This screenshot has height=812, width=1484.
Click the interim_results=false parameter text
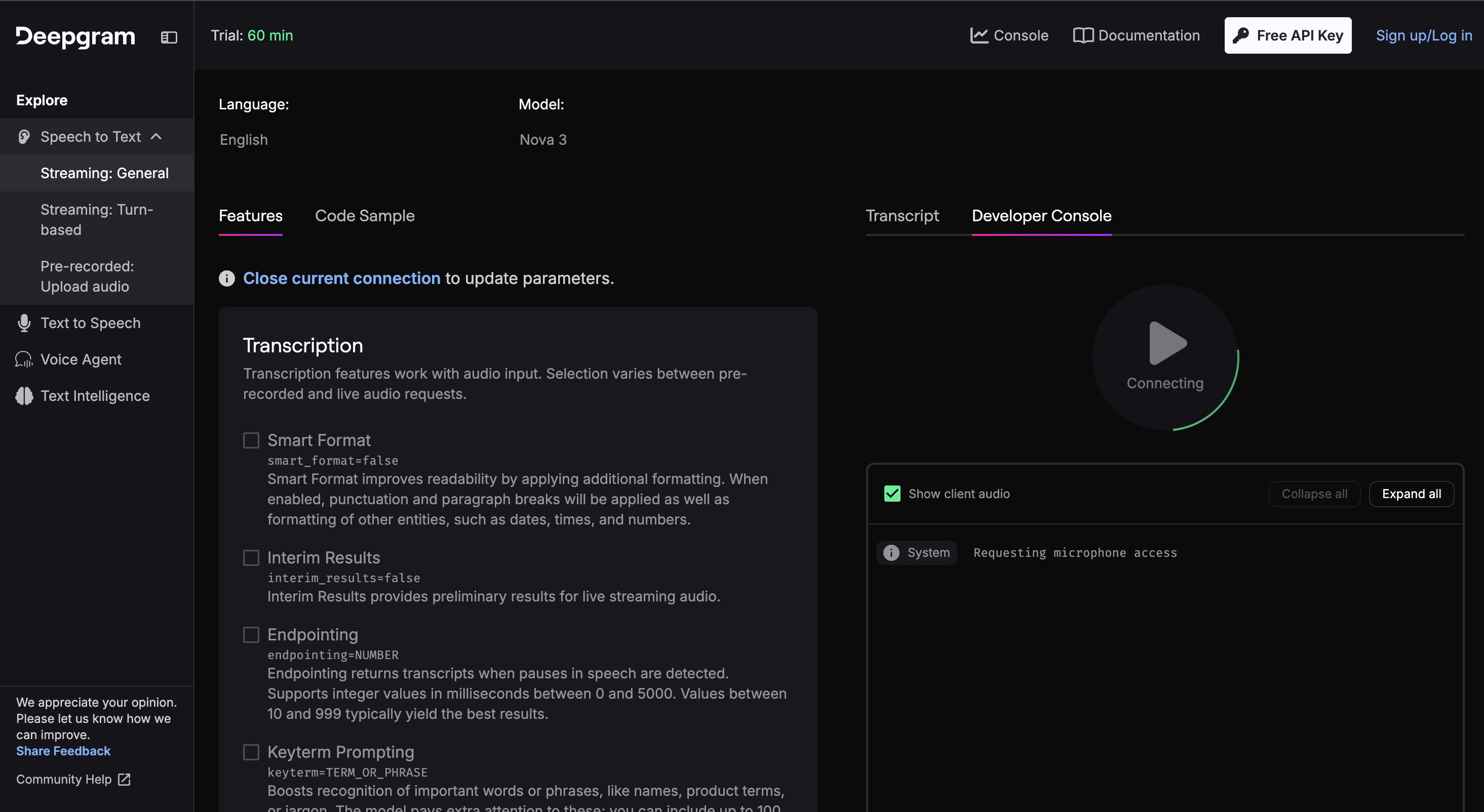pyautogui.click(x=344, y=578)
